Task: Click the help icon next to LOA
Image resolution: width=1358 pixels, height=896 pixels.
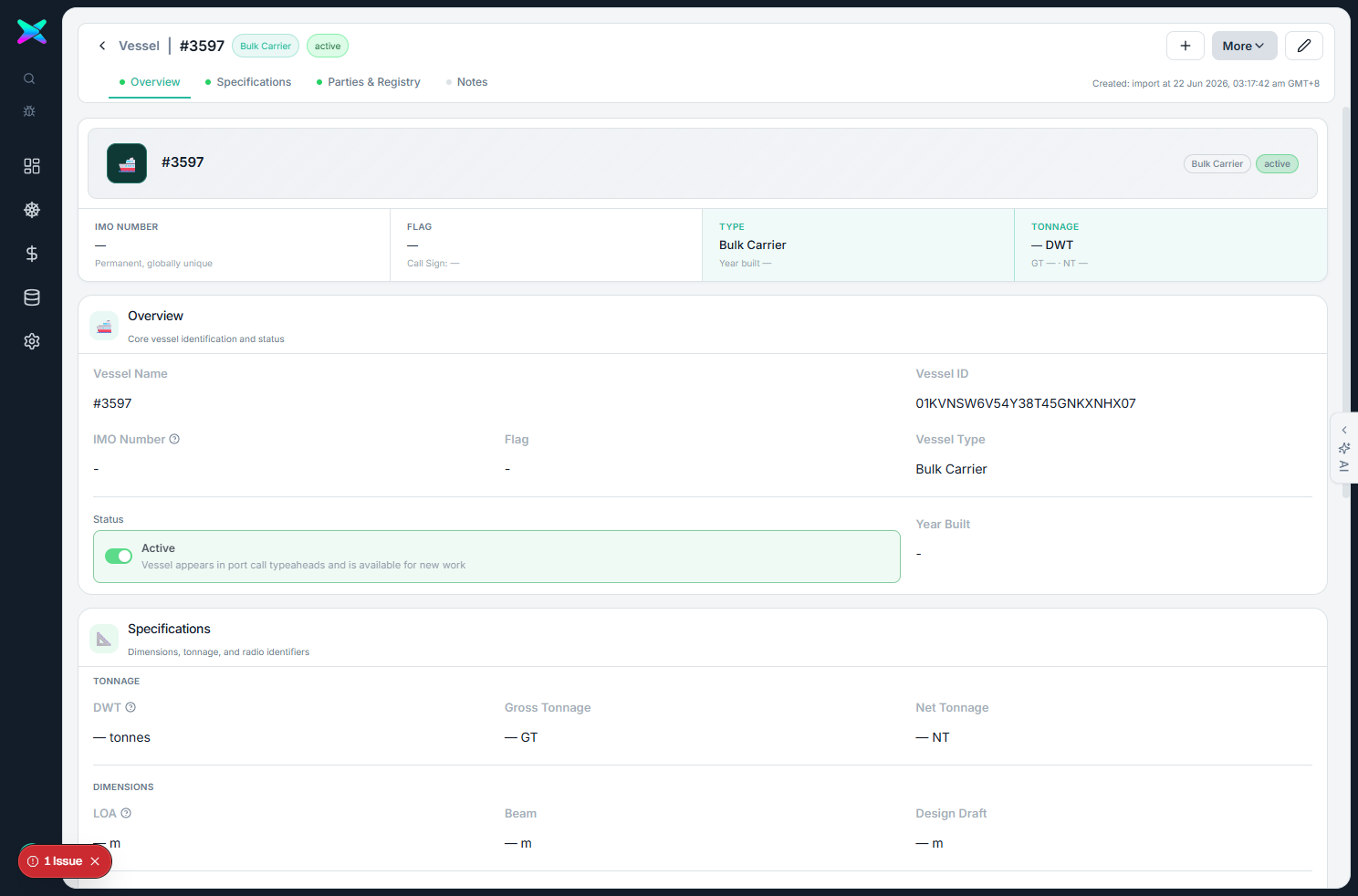Action: click(x=126, y=813)
